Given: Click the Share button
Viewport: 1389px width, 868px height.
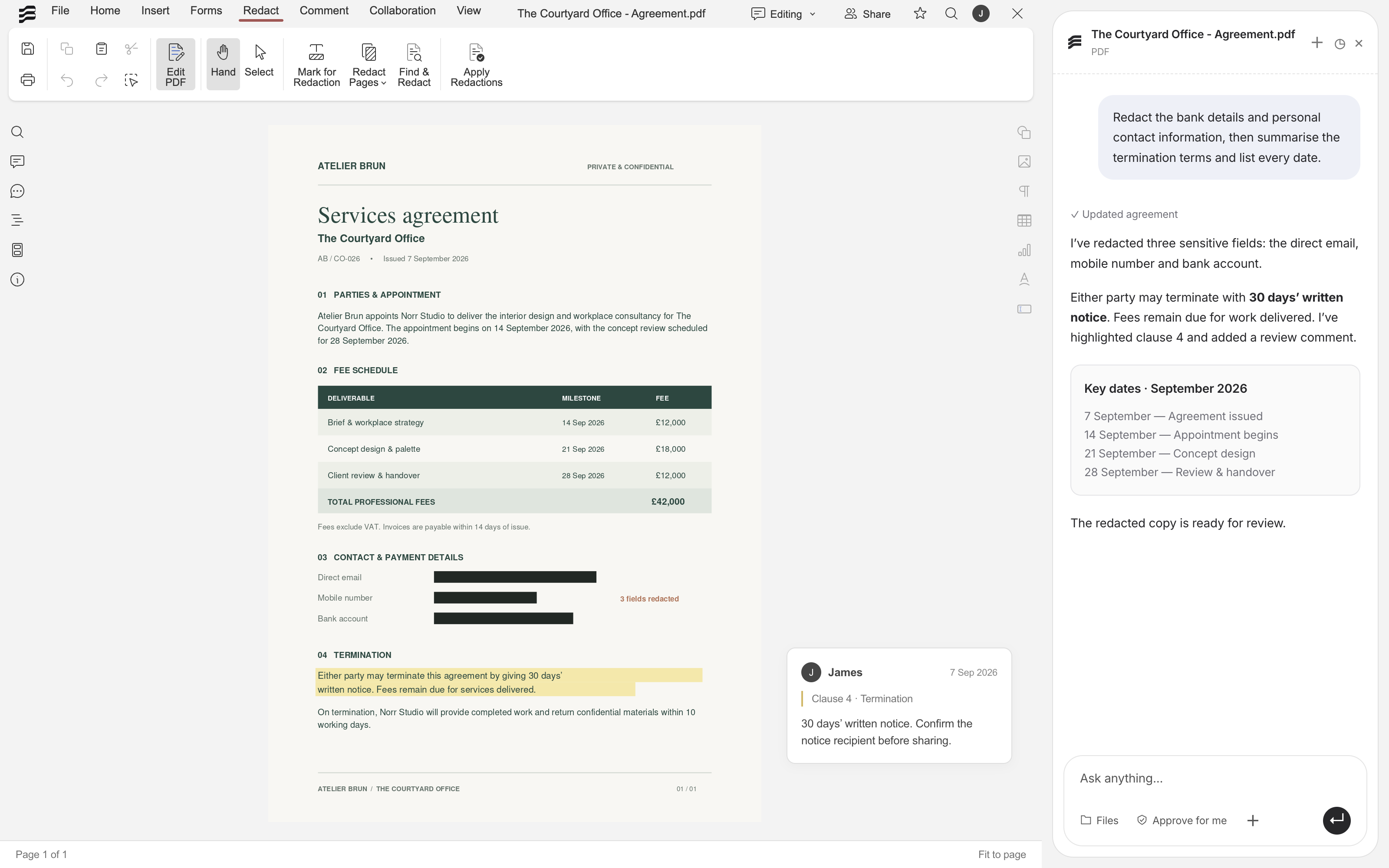Looking at the screenshot, I should pos(867,14).
